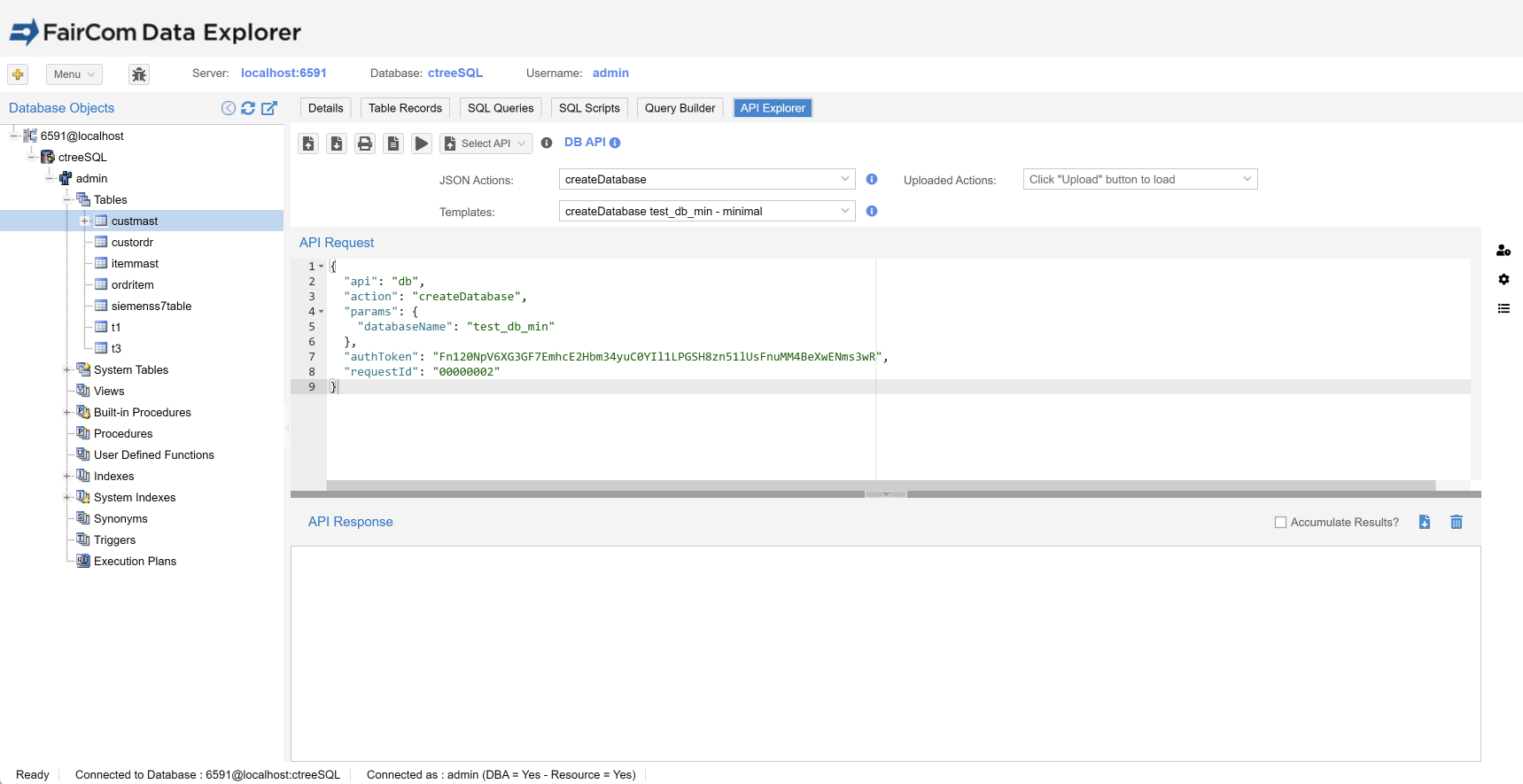Viewport: 1523px width, 784px height.
Task: Click the blue info icon next to DB API
Action: (x=615, y=143)
